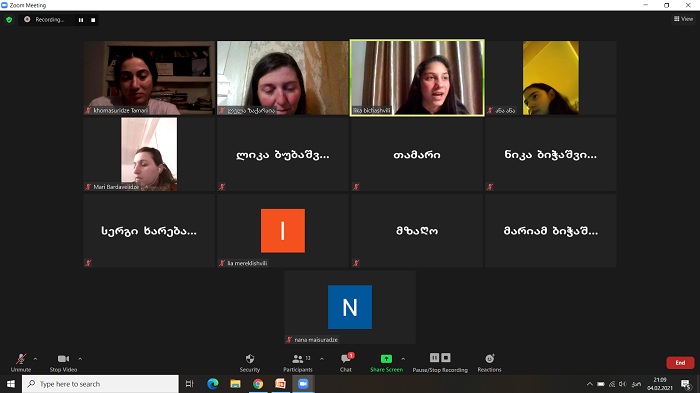Expand video options arrow beside Stop Video

click(x=80, y=359)
